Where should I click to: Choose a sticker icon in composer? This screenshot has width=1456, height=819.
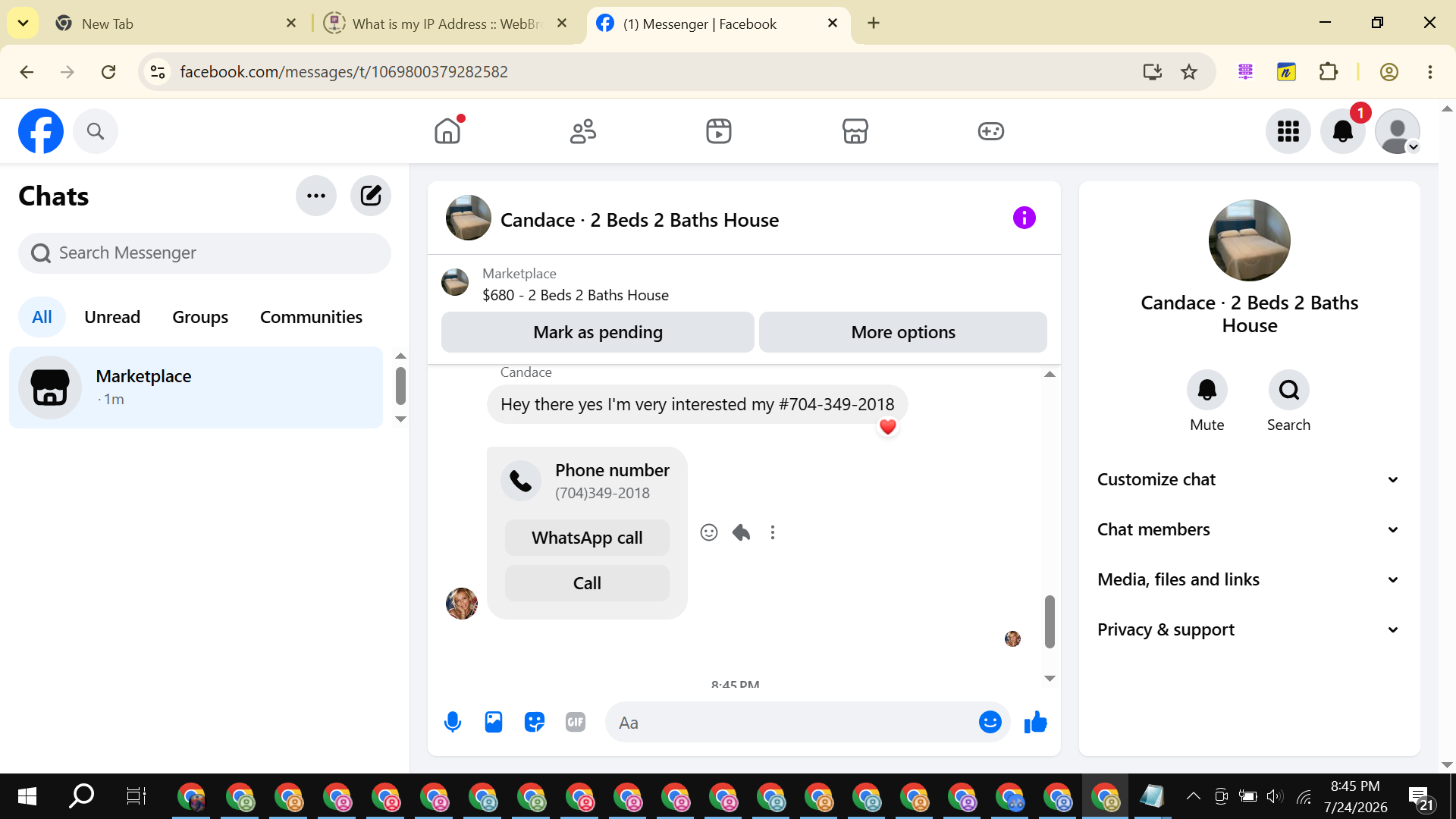[x=535, y=722]
